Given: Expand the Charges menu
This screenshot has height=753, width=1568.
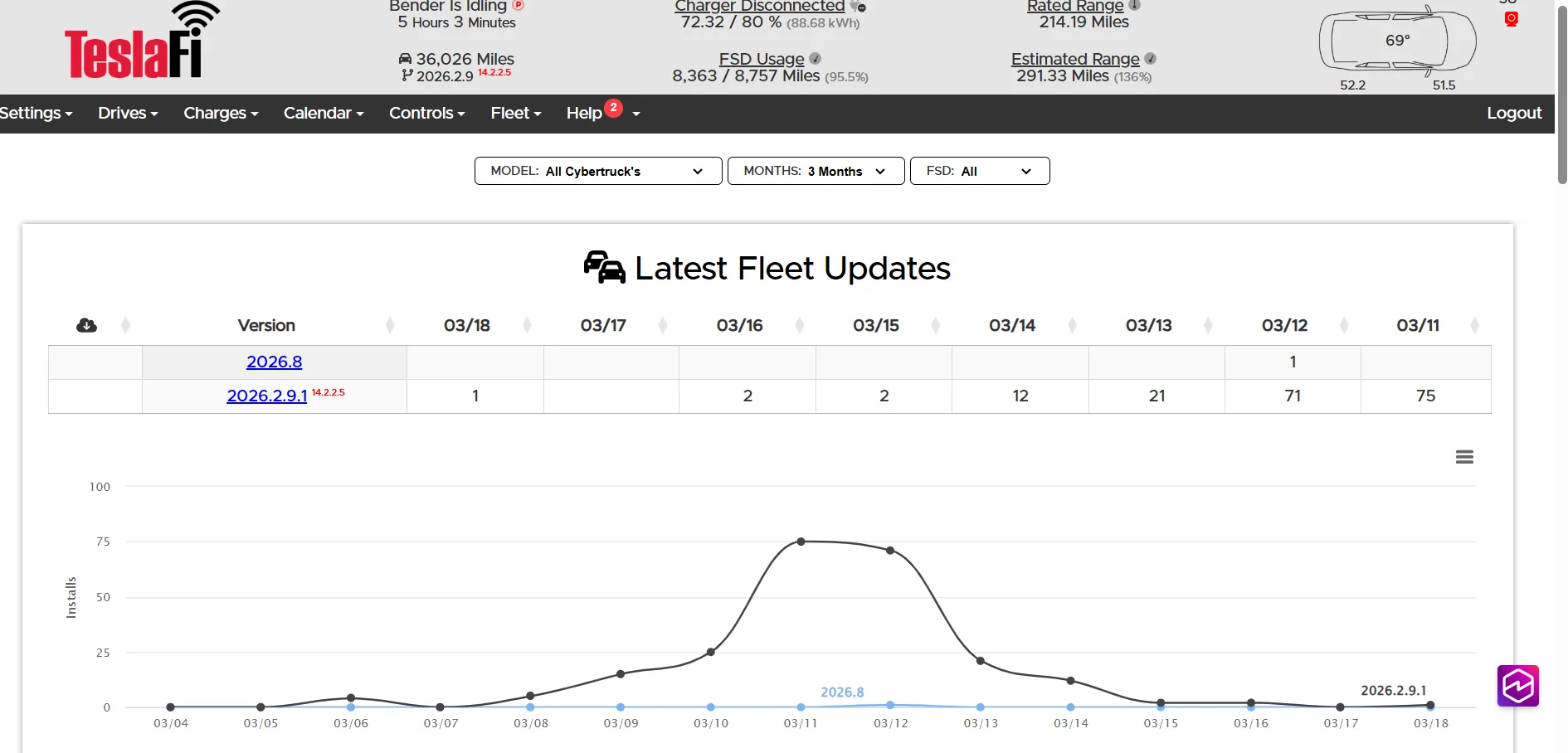Looking at the screenshot, I should click(221, 113).
